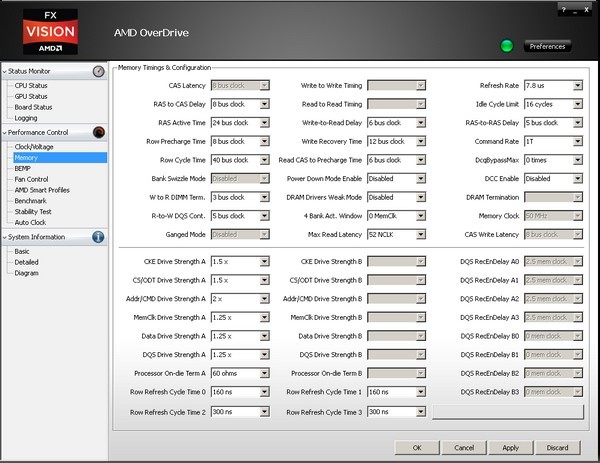Select Clock/Voltage in the sidebar
The width and height of the screenshot is (600, 463).
point(32,146)
